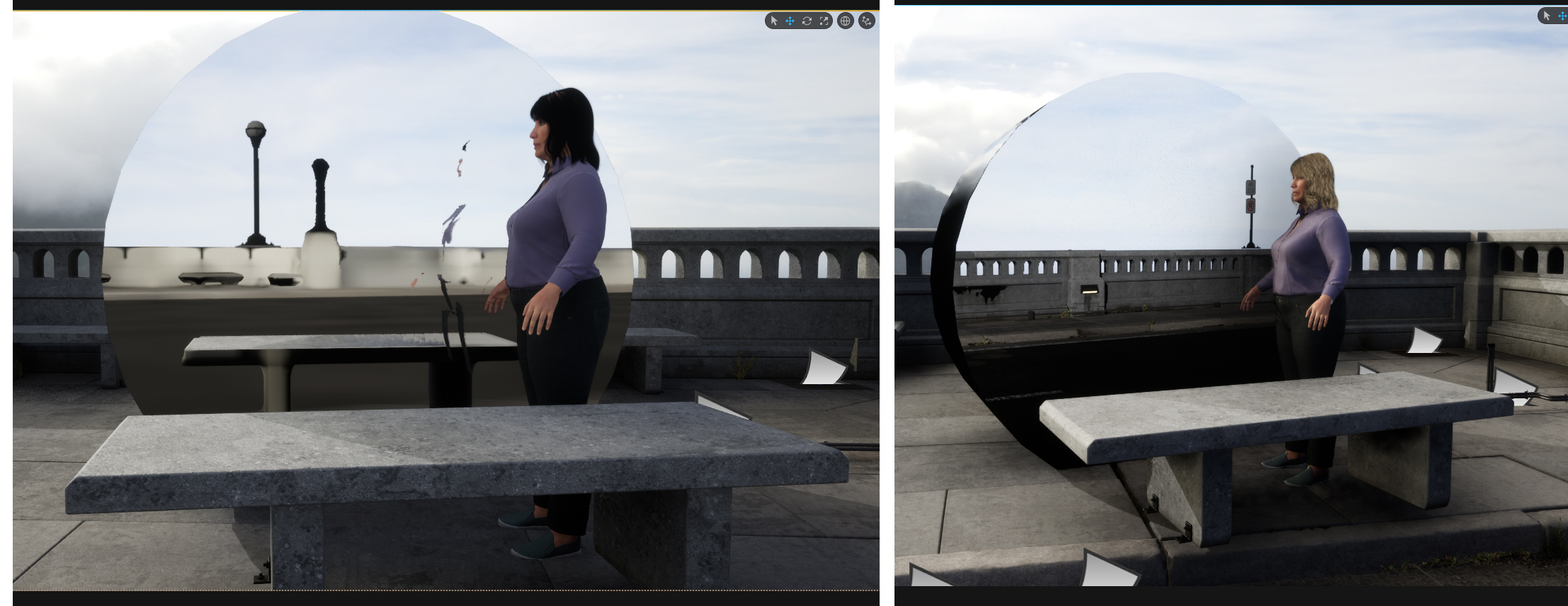Select the round-top lamp post inside the disc

pyautogui.click(x=256, y=184)
